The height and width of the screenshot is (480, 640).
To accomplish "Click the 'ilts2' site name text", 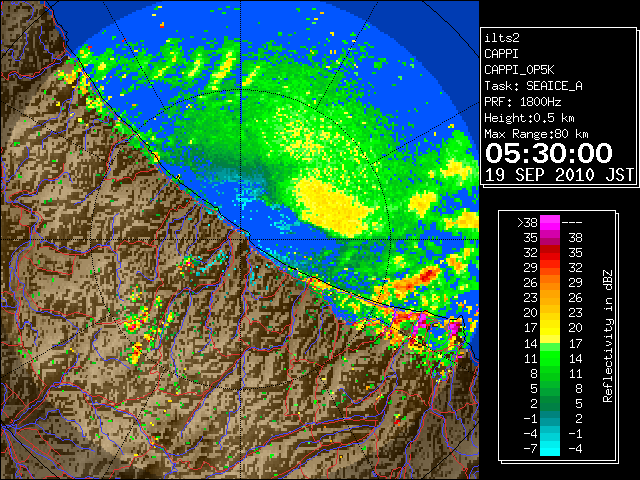I will 502,38.
